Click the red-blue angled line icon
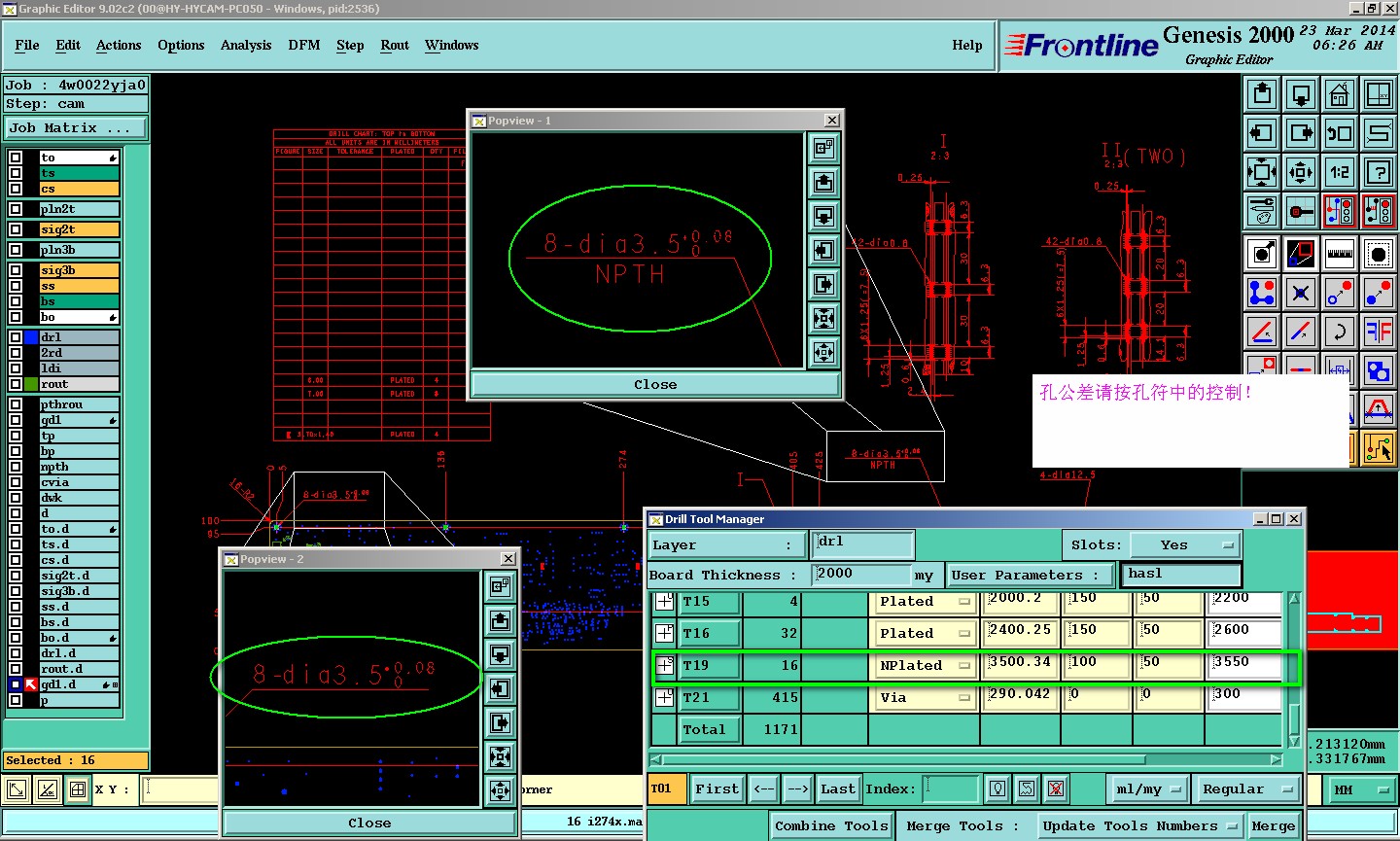Viewport: 1400px width, 841px height. (1301, 332)
